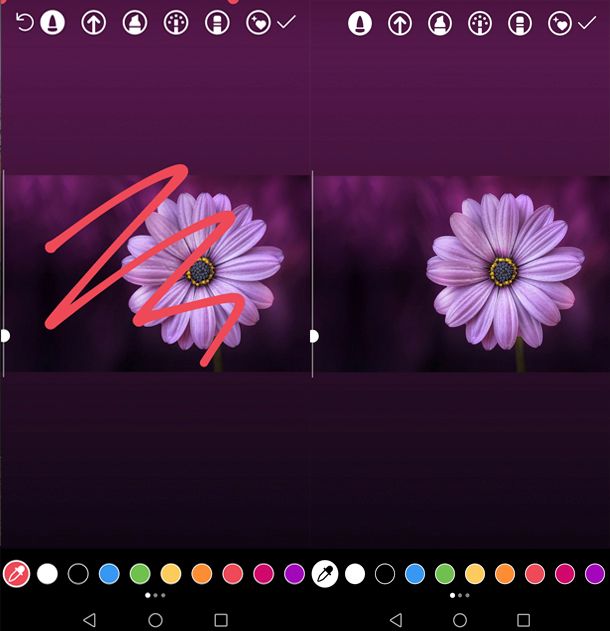The height and width of the screenshot is (631, 610).
Task: Tap brush size slider handle in right screen
Action: click(314, 336)
